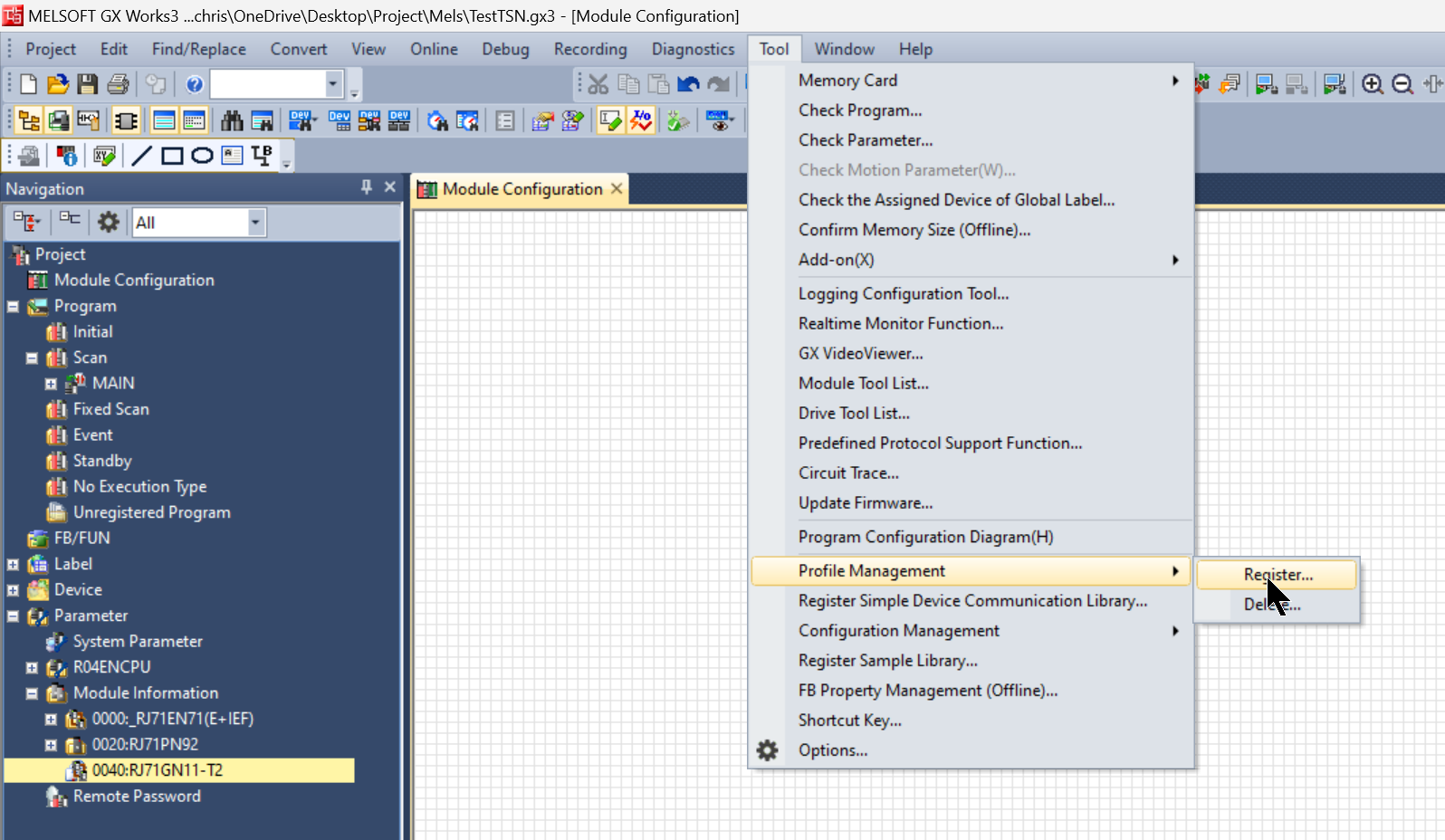Click Register... in Profile Management submenu
The image size is (1445, 840).
point(1277,575)
